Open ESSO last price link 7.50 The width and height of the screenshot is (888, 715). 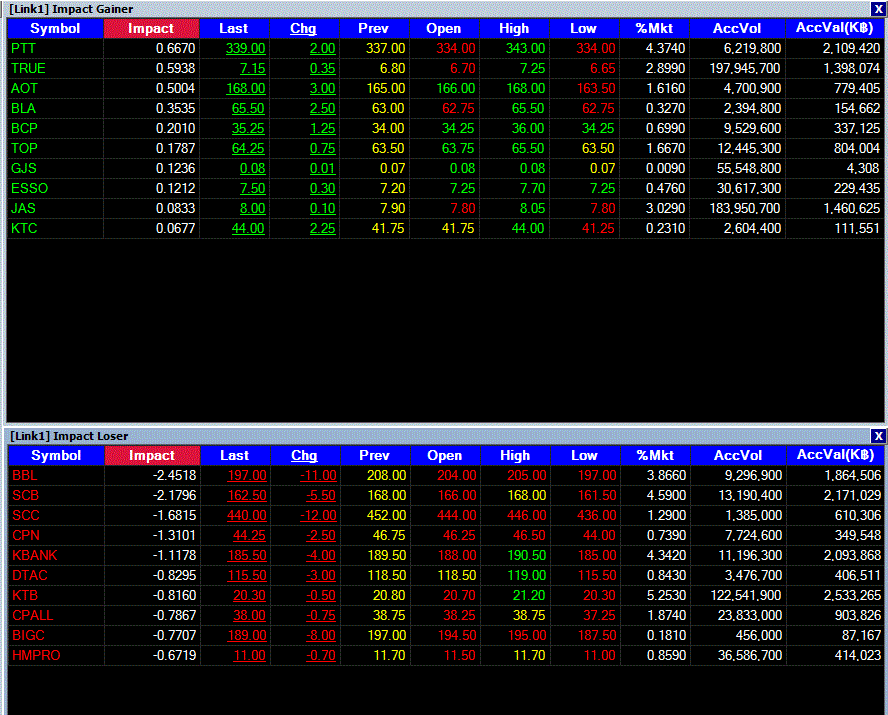point(253,189)
